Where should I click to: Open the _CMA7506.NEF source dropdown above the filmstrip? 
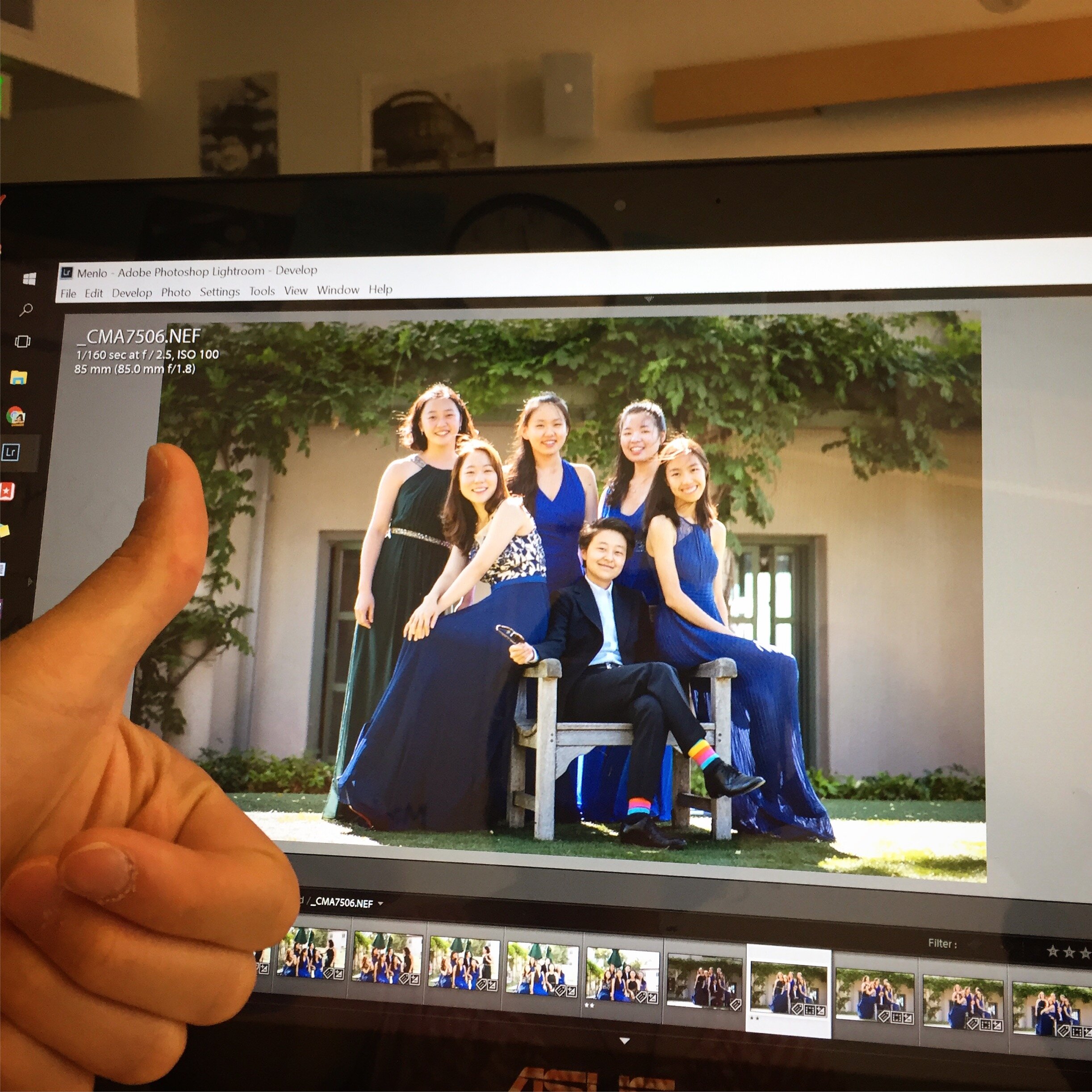(x=347, y=903)
